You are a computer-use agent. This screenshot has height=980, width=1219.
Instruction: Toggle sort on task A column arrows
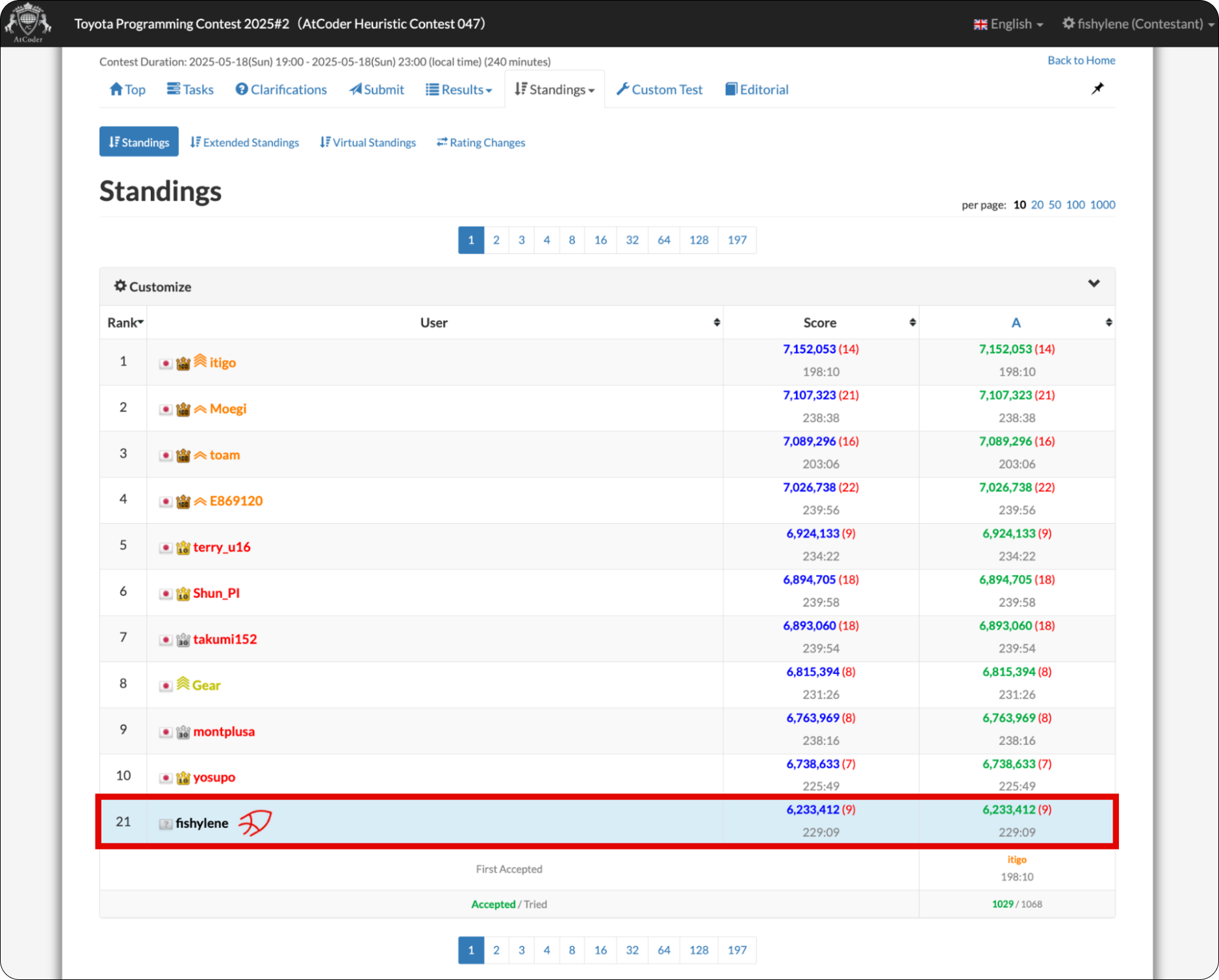click(1109, 322)
